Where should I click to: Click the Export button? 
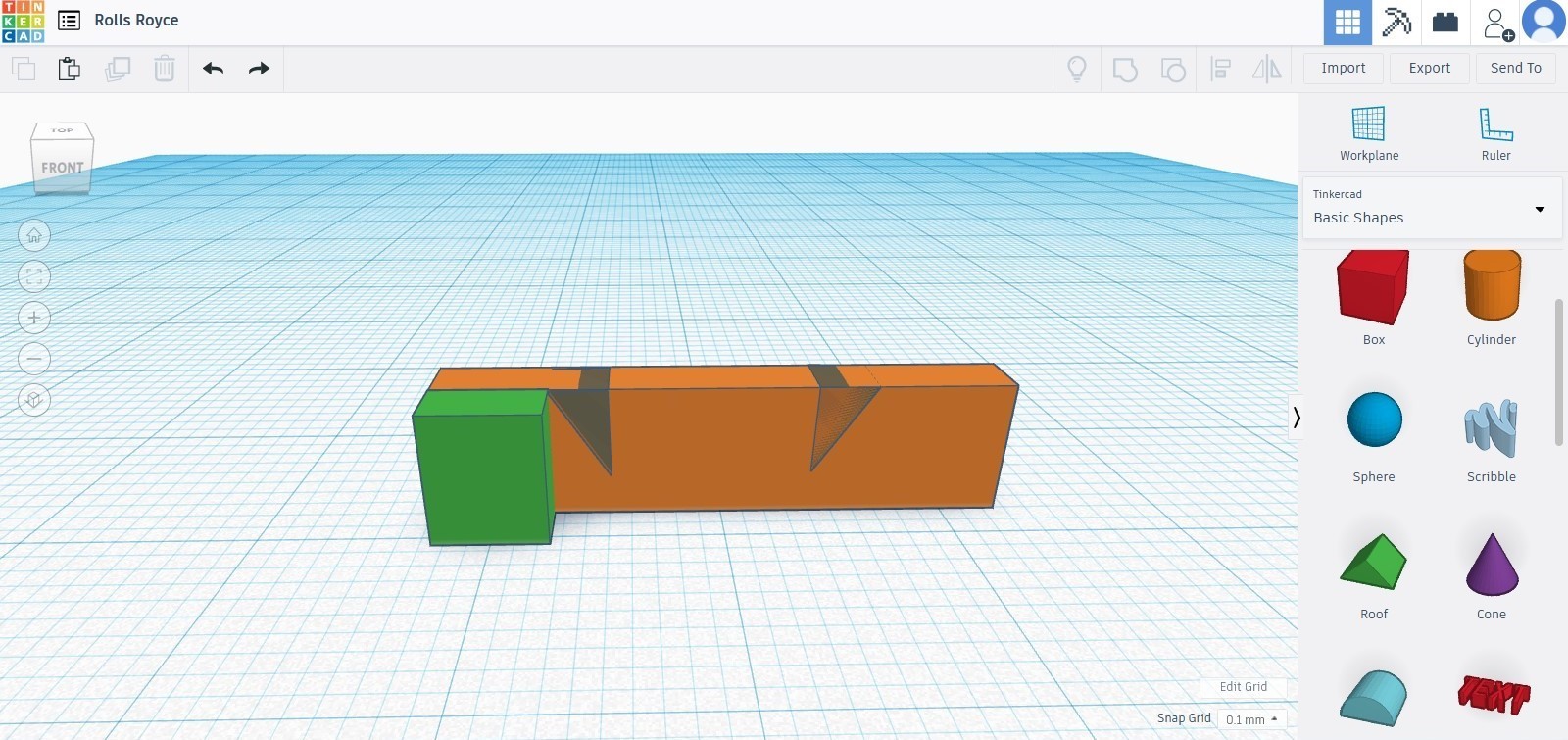[1430, 68]
